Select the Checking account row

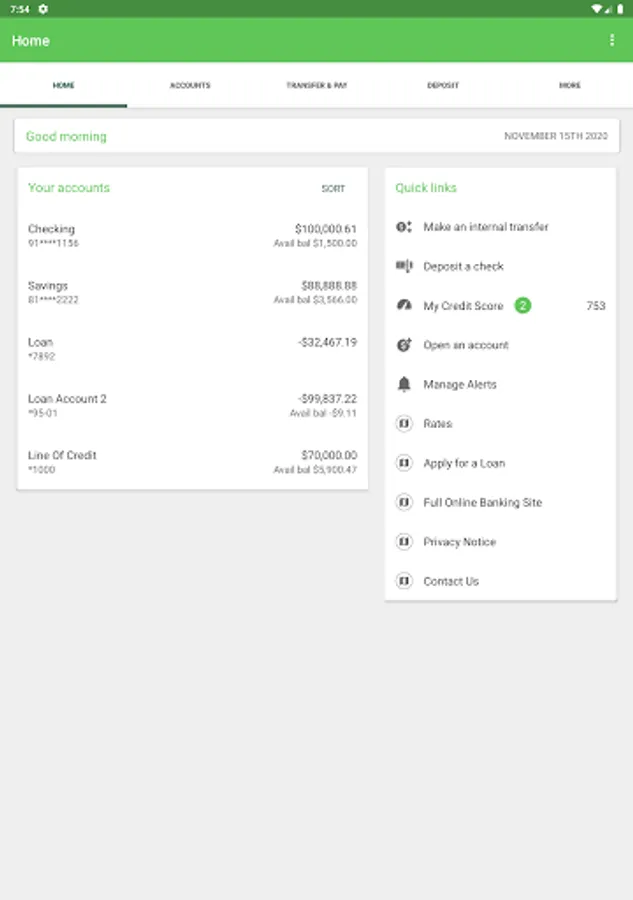point(192,235)
